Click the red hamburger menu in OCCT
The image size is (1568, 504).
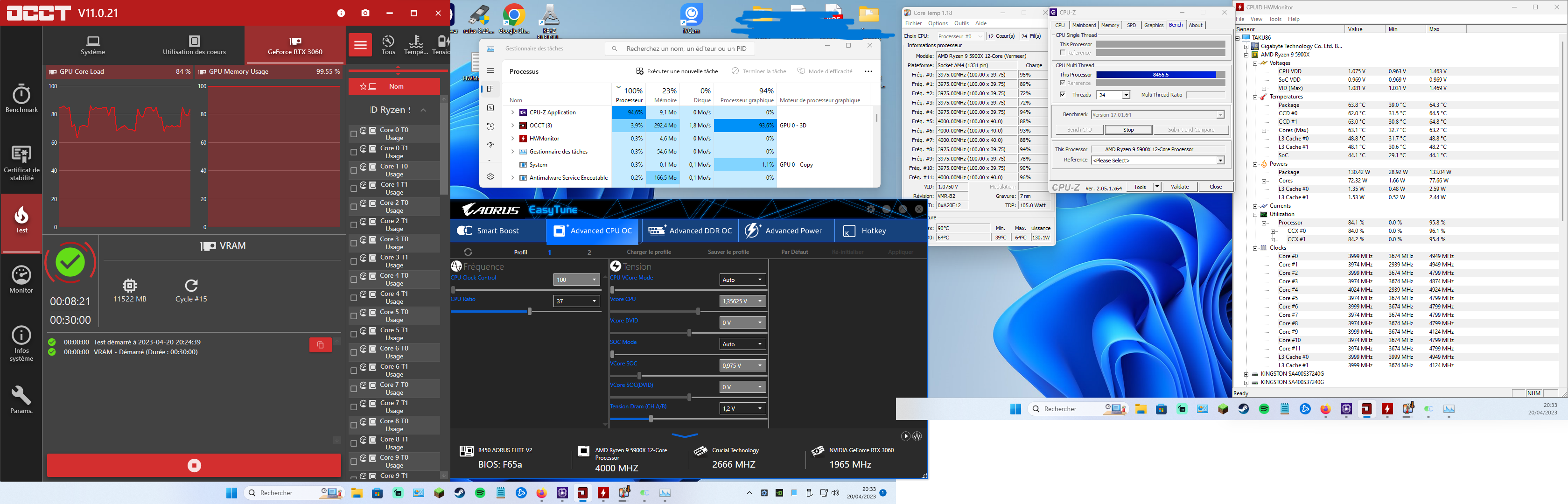(360, 45)
